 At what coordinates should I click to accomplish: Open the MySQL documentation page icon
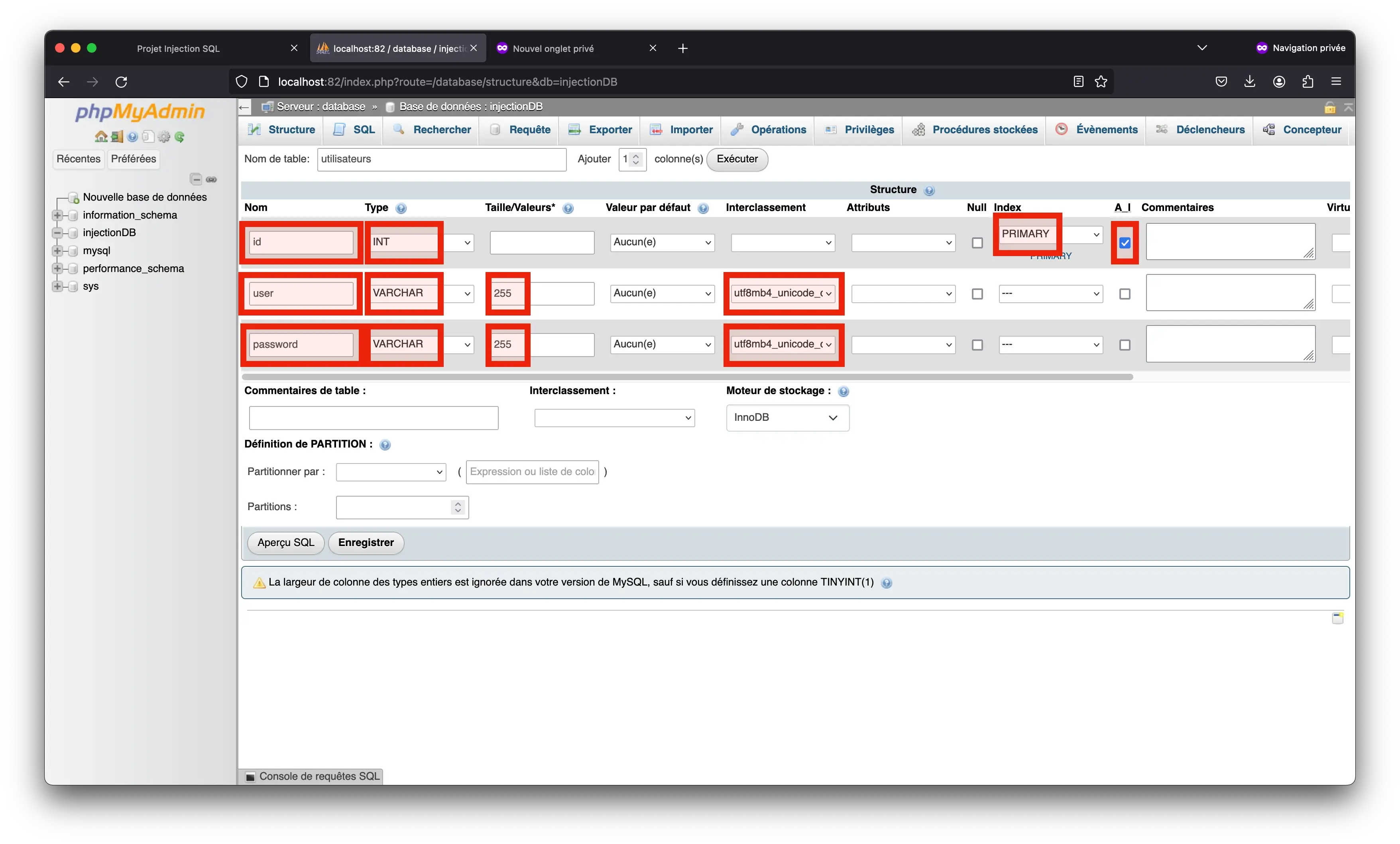click(148, 136)
